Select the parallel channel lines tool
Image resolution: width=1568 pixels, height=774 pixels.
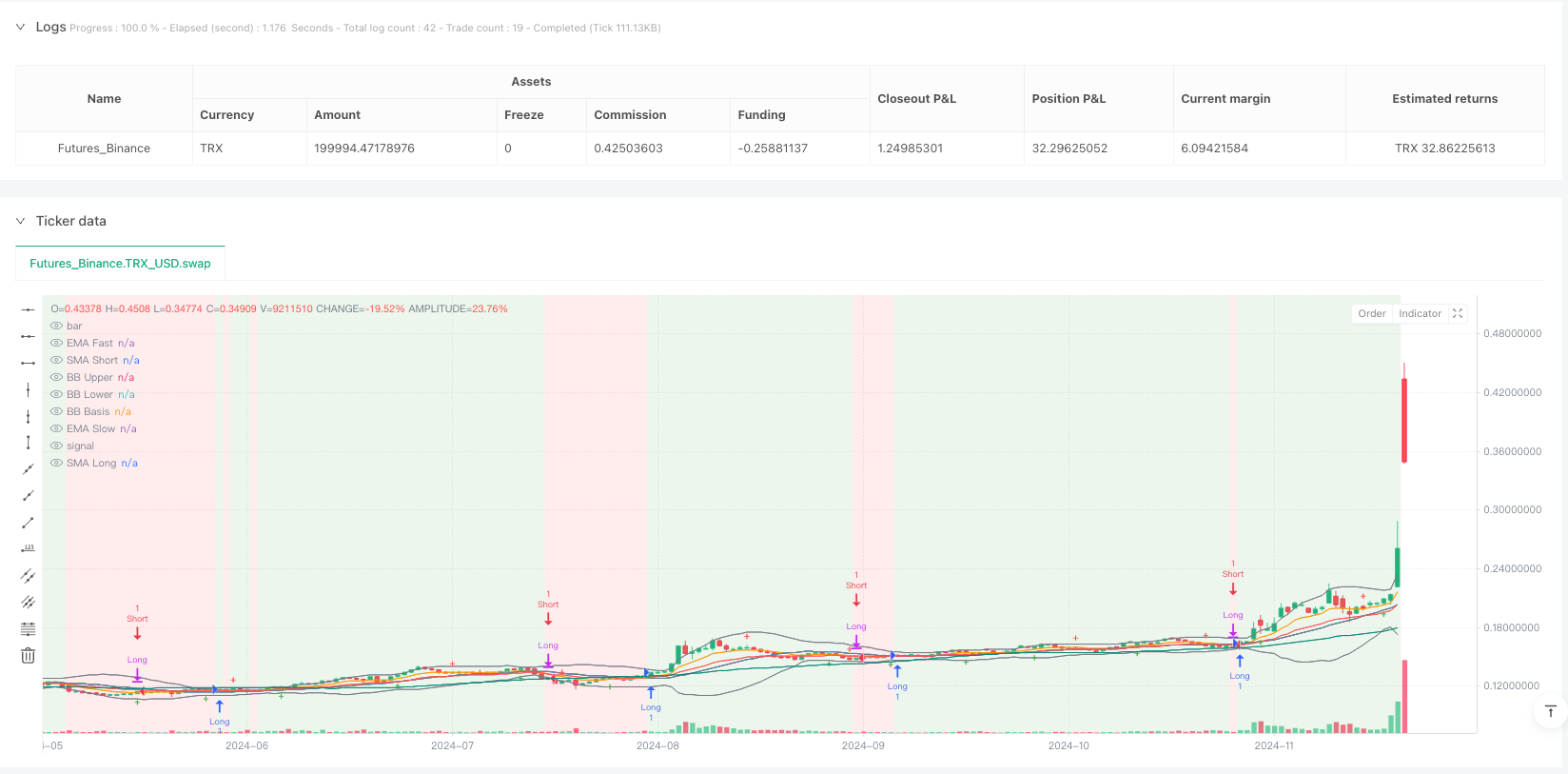click(28, 575)
